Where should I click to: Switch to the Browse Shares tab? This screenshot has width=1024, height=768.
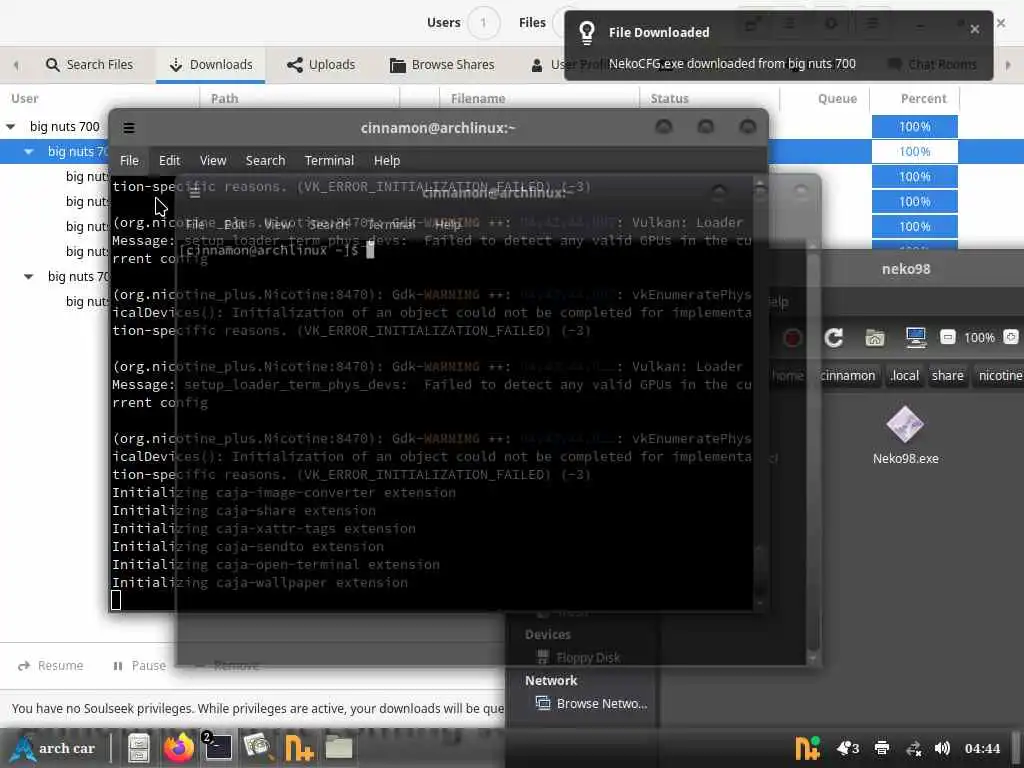pyautogui.click(x=442, y=65)
